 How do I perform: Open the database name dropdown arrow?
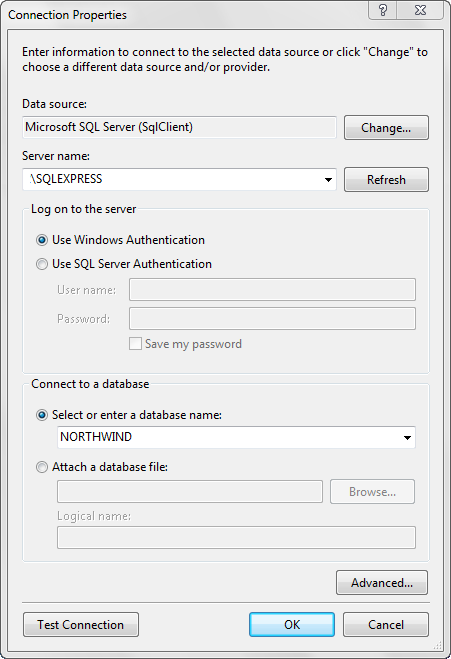(x=407, y=438)
